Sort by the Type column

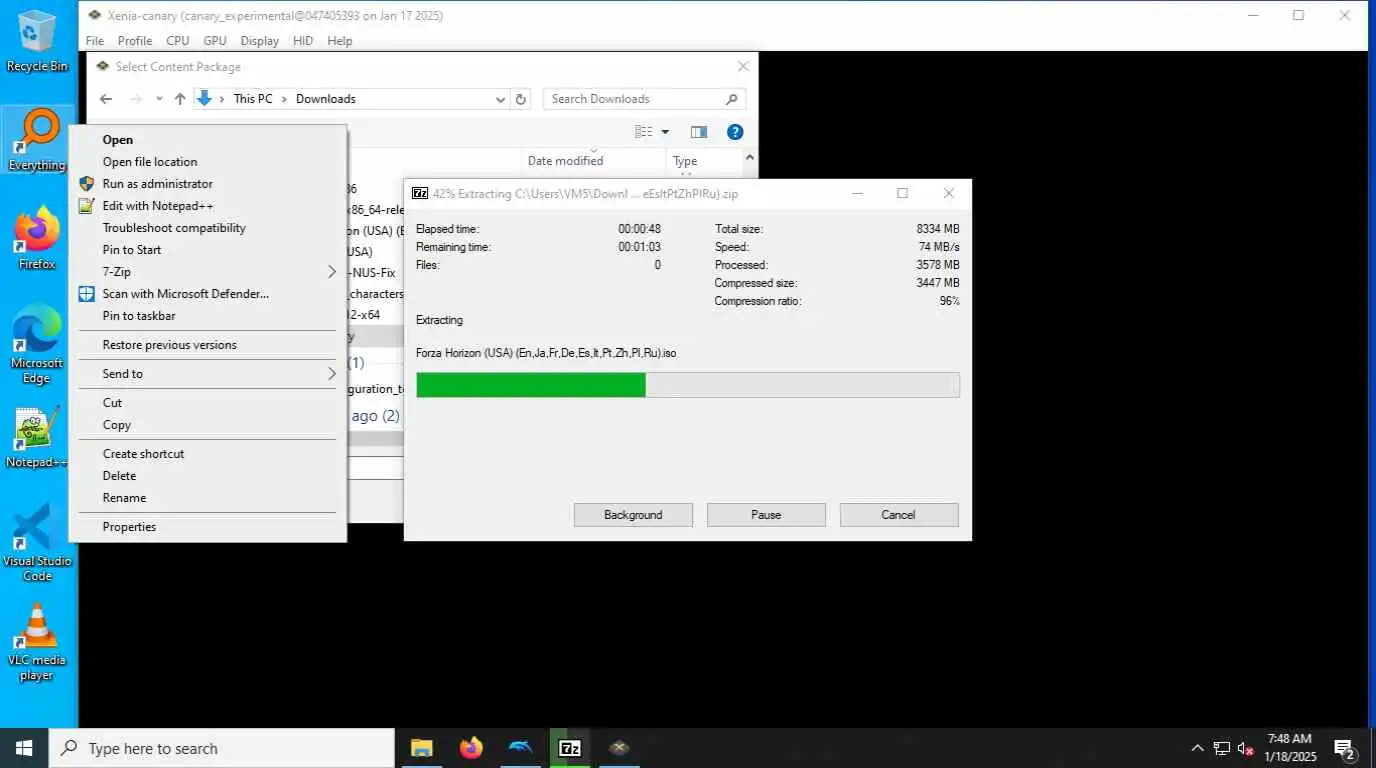coord(685,161)
